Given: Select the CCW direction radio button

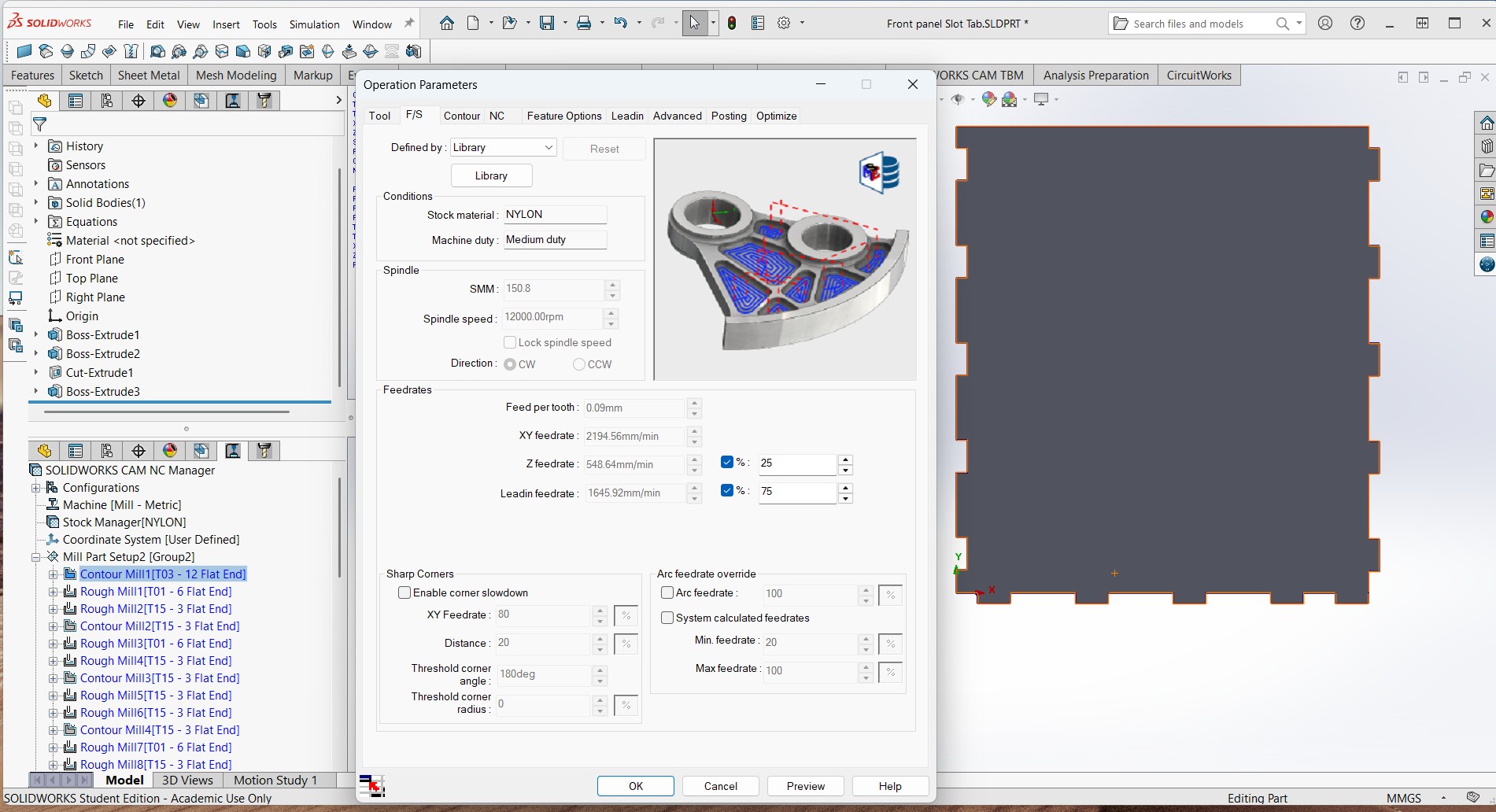Looking at the screenshot, I should tap(579, 364).
